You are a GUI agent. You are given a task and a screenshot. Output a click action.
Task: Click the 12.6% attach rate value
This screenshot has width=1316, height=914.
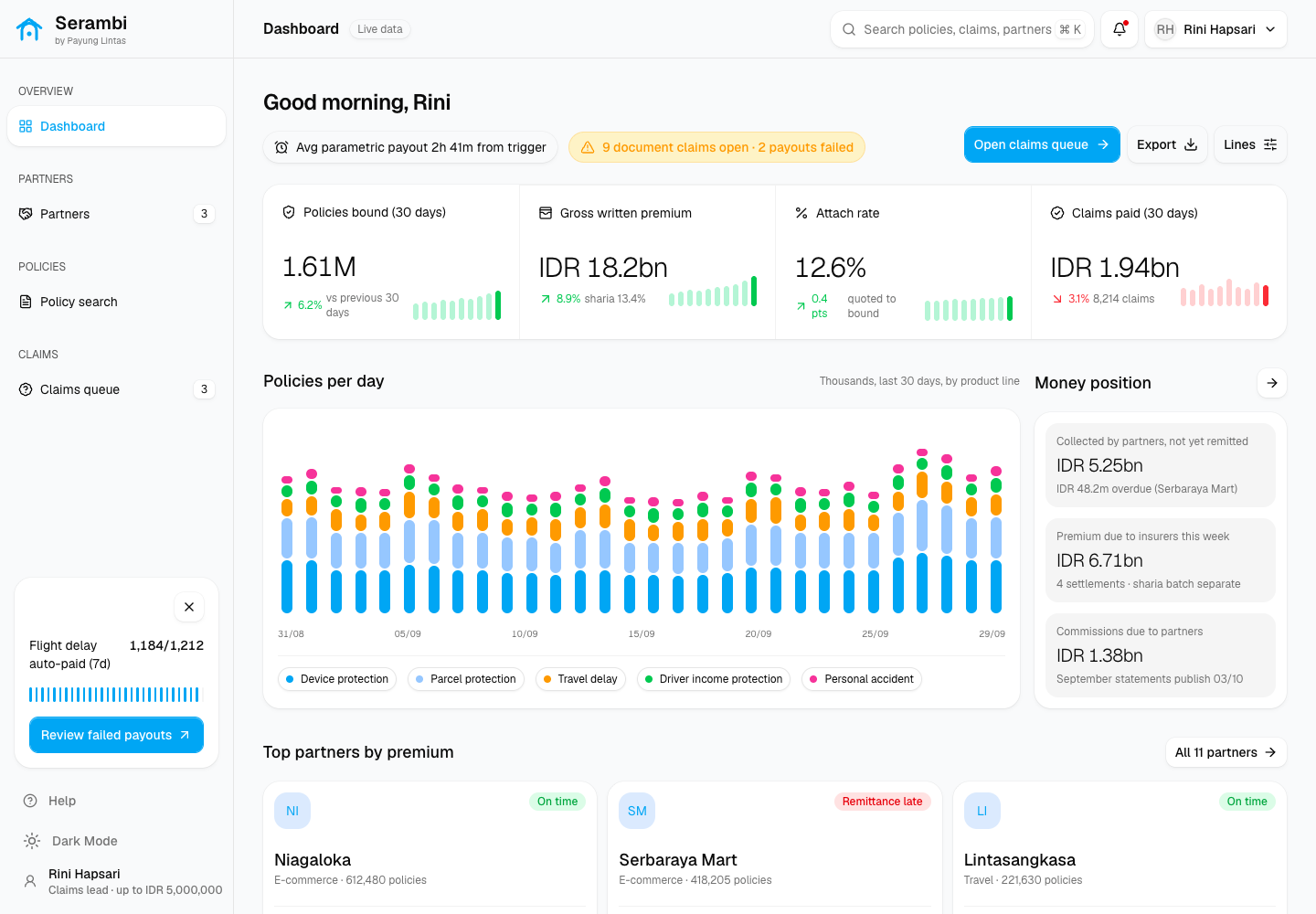830,268
